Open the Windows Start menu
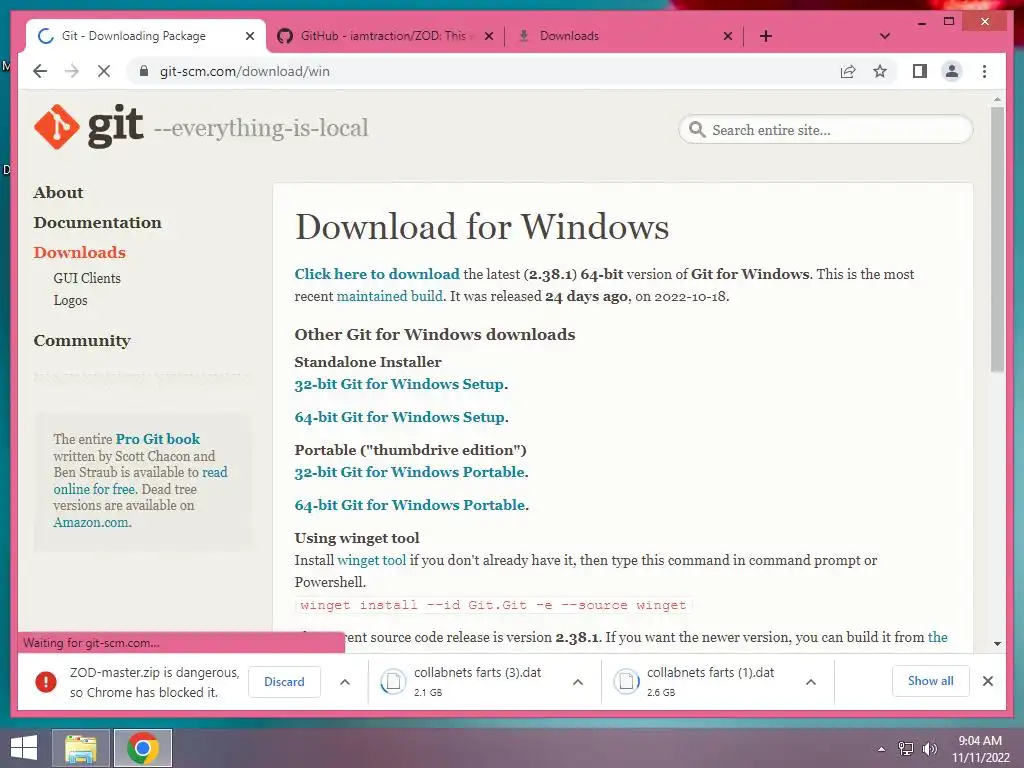The width and height of the screenshot is (1024, 768). coord(24,748)
